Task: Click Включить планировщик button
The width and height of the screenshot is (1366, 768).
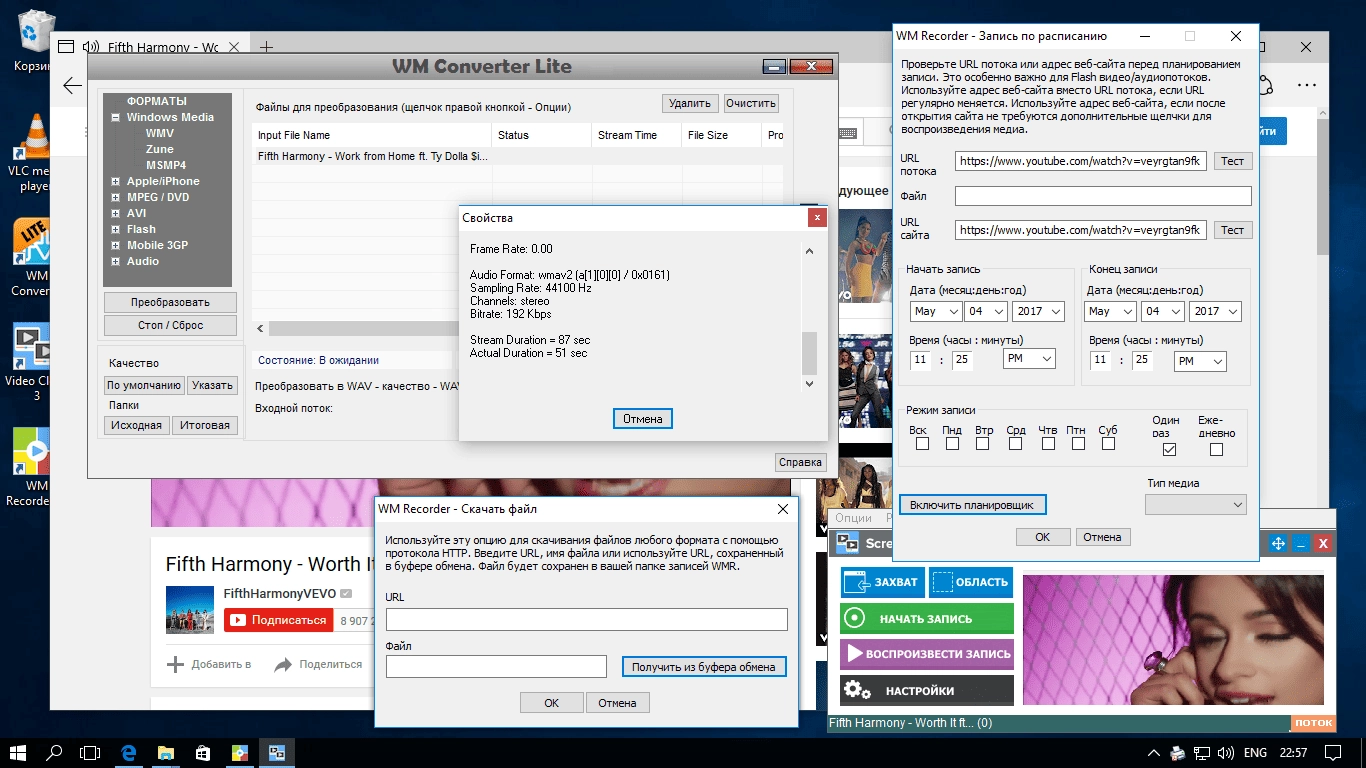Action: coord(972,505)
